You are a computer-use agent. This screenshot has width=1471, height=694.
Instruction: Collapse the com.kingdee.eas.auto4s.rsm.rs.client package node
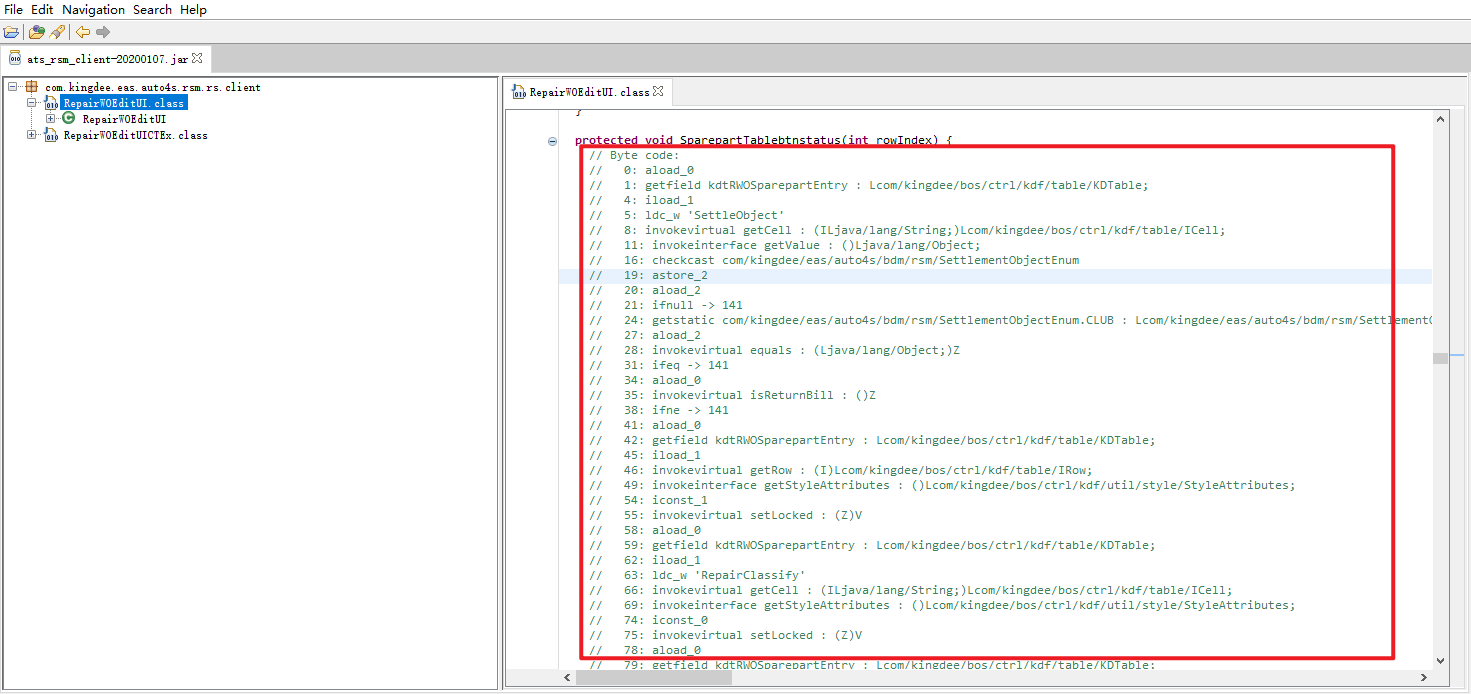tap(12, 87)
